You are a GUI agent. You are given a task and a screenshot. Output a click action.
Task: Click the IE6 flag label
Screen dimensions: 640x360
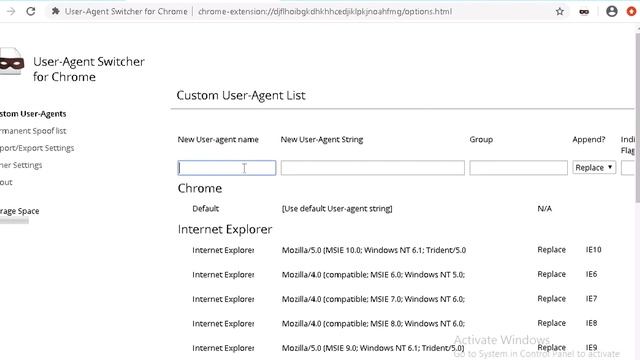click(x=591, y=274)
